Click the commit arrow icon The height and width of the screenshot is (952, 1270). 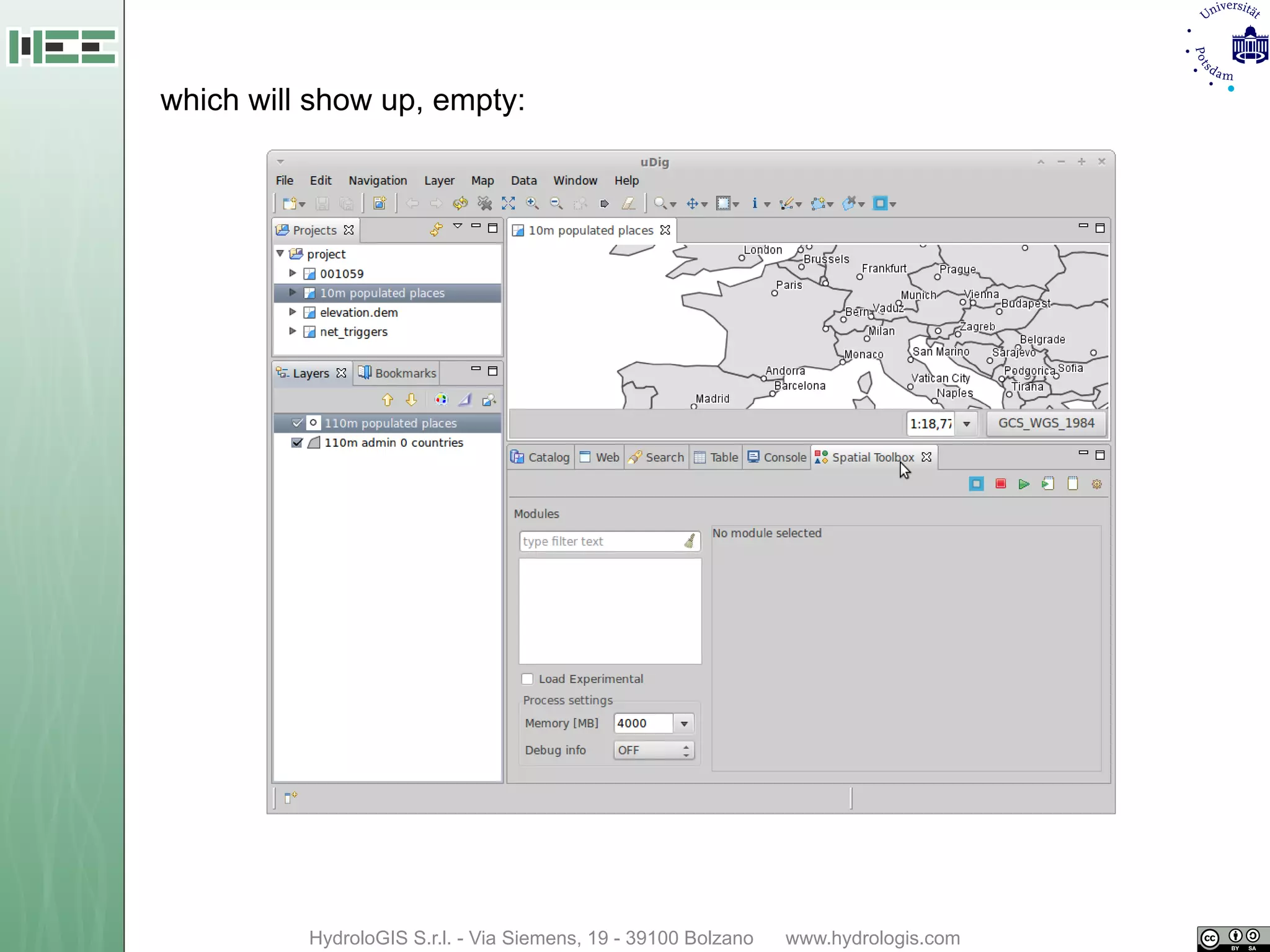pyautogui.click(x=605, y=203)
